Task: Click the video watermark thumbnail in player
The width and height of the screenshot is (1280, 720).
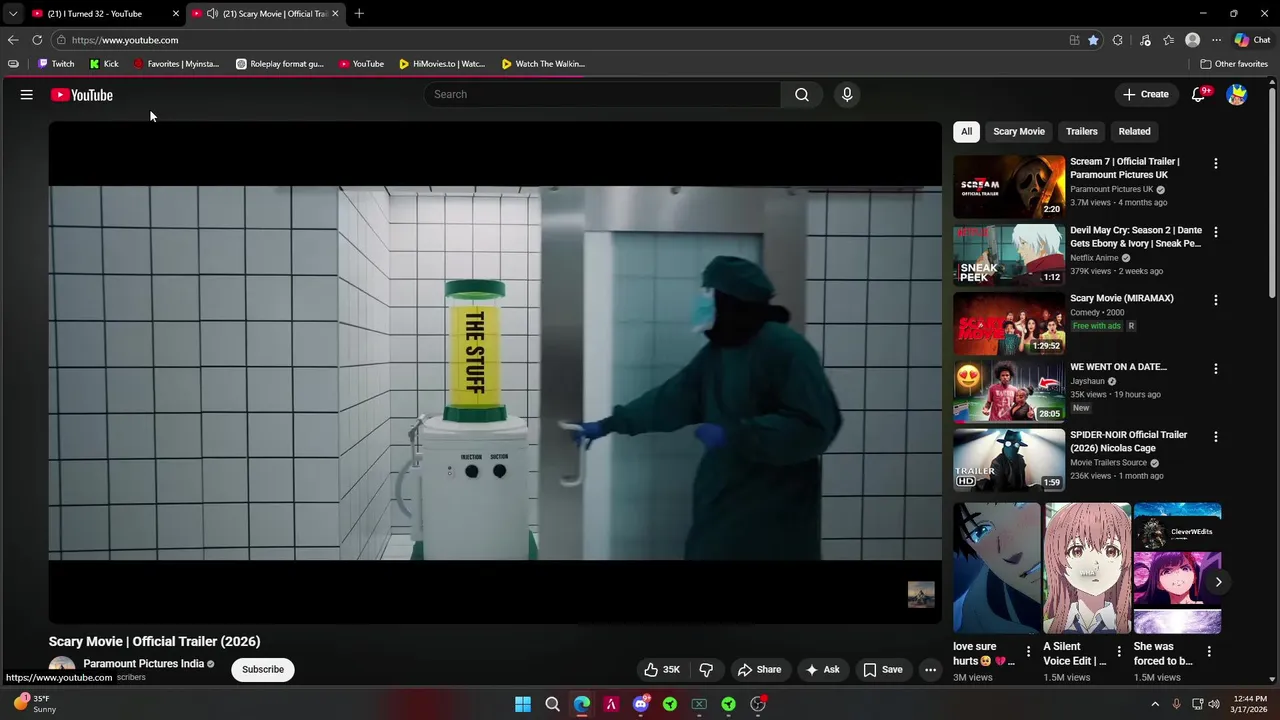Action: pyautogui.click(x=921, y=594)
